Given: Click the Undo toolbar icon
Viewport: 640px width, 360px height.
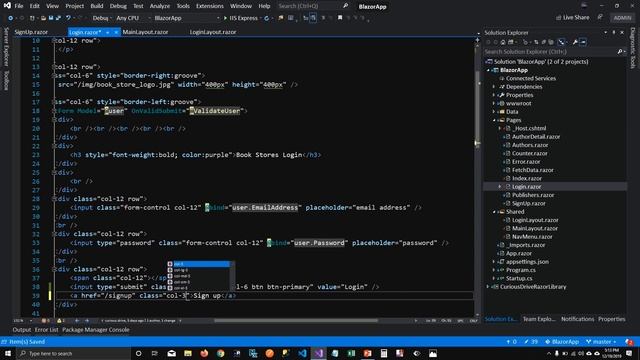Looking at the screenshot, I should 69,18.
